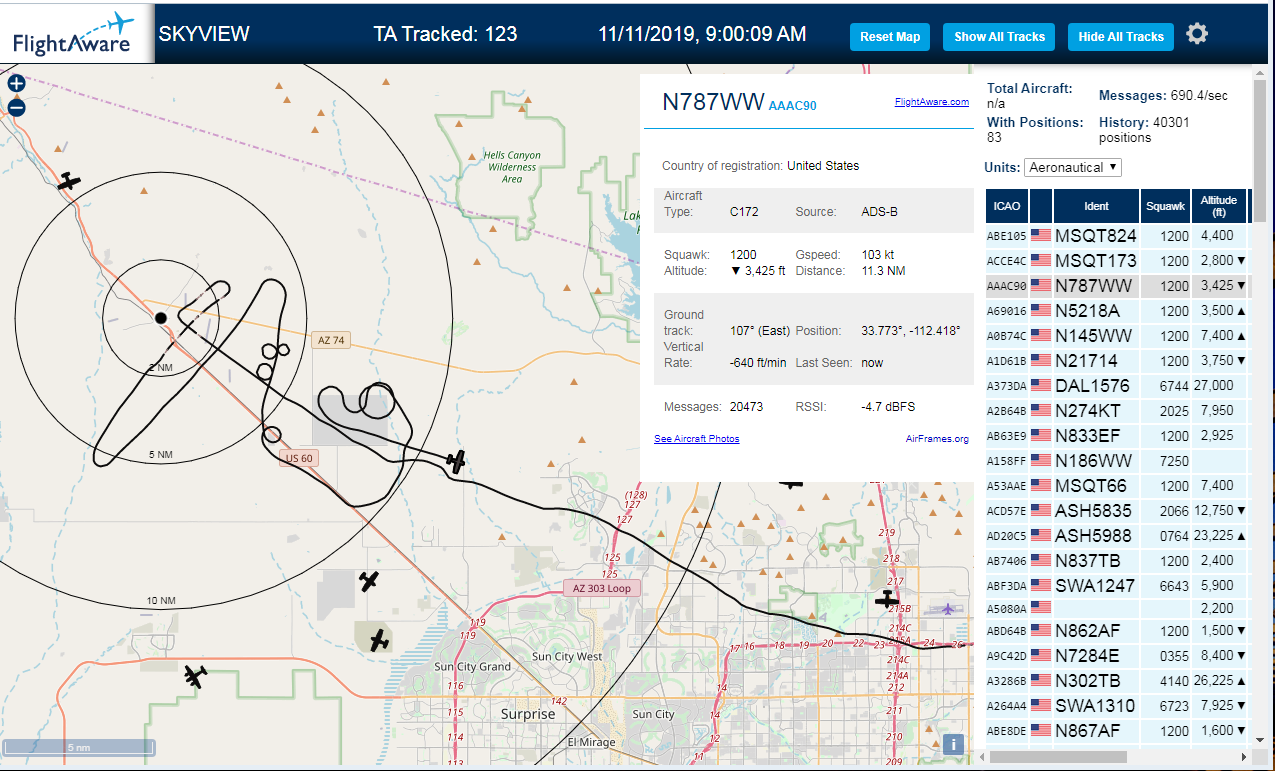Click the SKYVIEW title text
The image size is (1275, 771).
coord(204,34)
